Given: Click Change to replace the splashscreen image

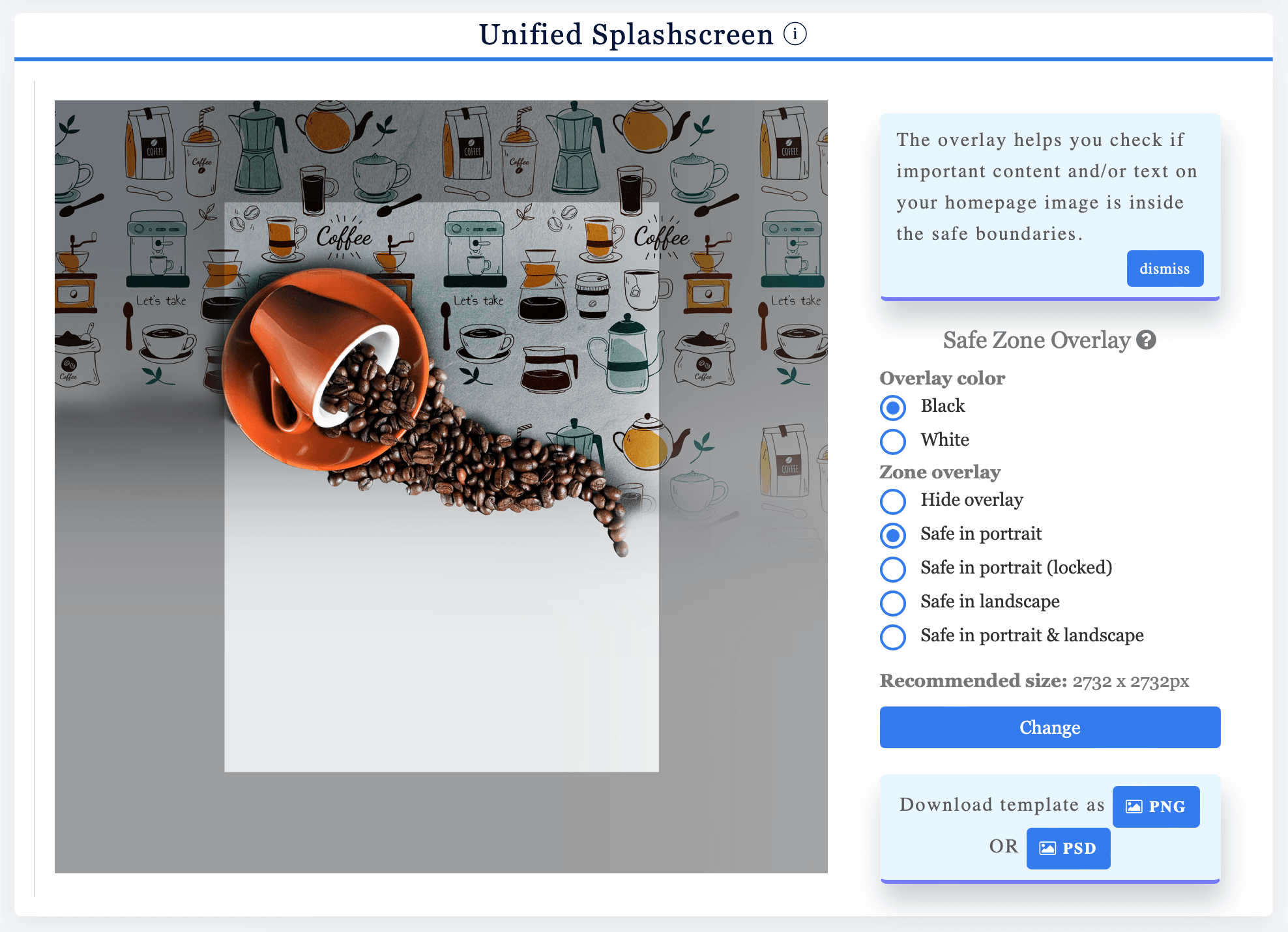Looking at the screenshot, I should [1049, 727].
